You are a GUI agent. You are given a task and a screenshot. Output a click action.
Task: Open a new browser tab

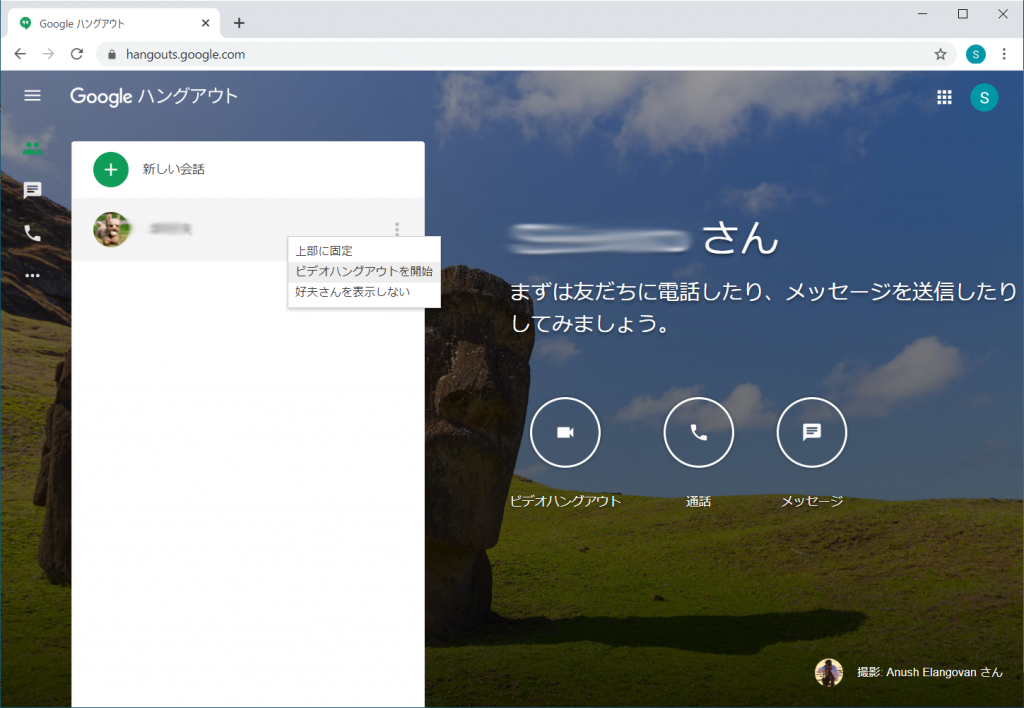click(239, 23)
